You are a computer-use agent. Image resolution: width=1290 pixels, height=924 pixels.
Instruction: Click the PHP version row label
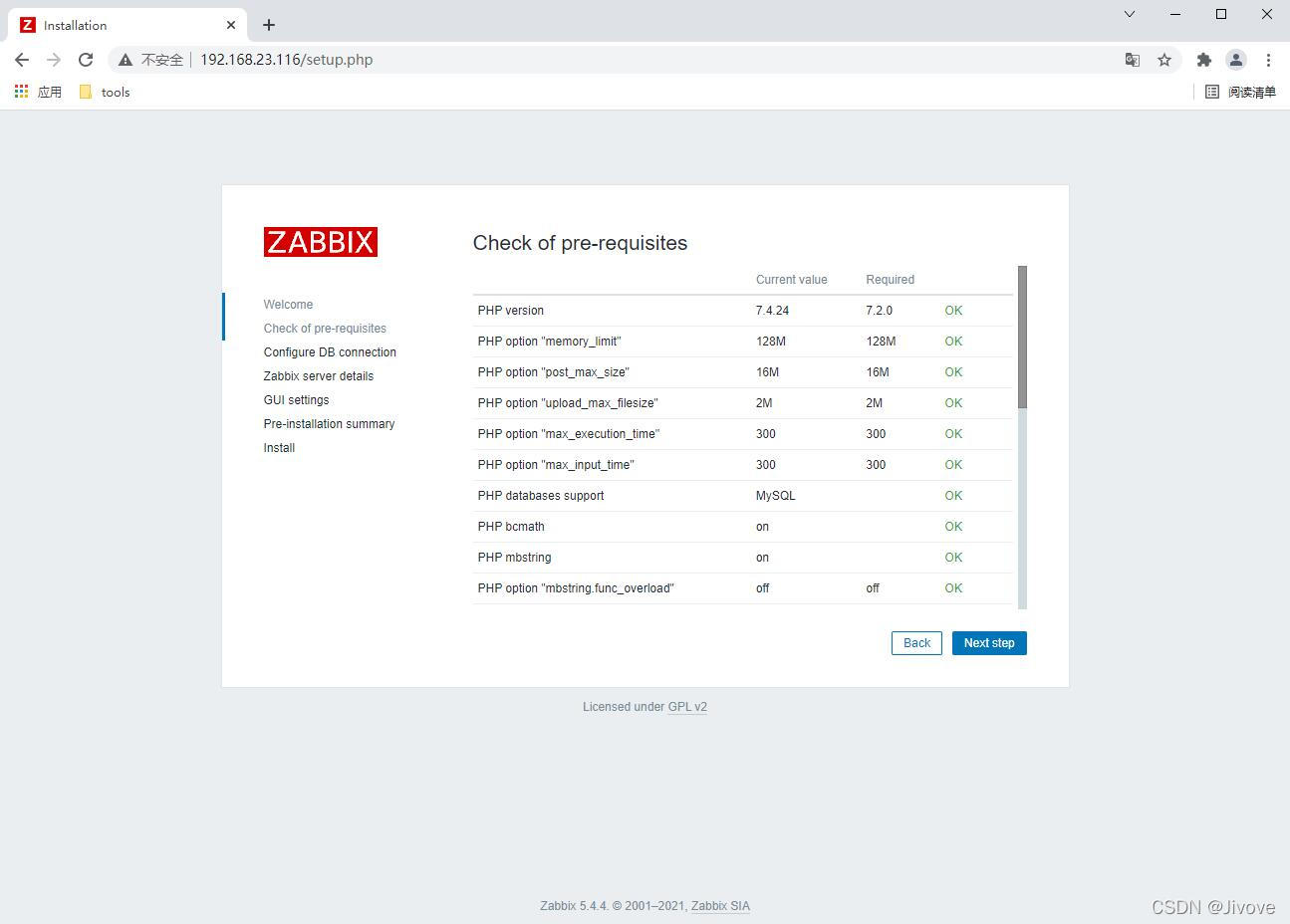(x=511, y=311)
